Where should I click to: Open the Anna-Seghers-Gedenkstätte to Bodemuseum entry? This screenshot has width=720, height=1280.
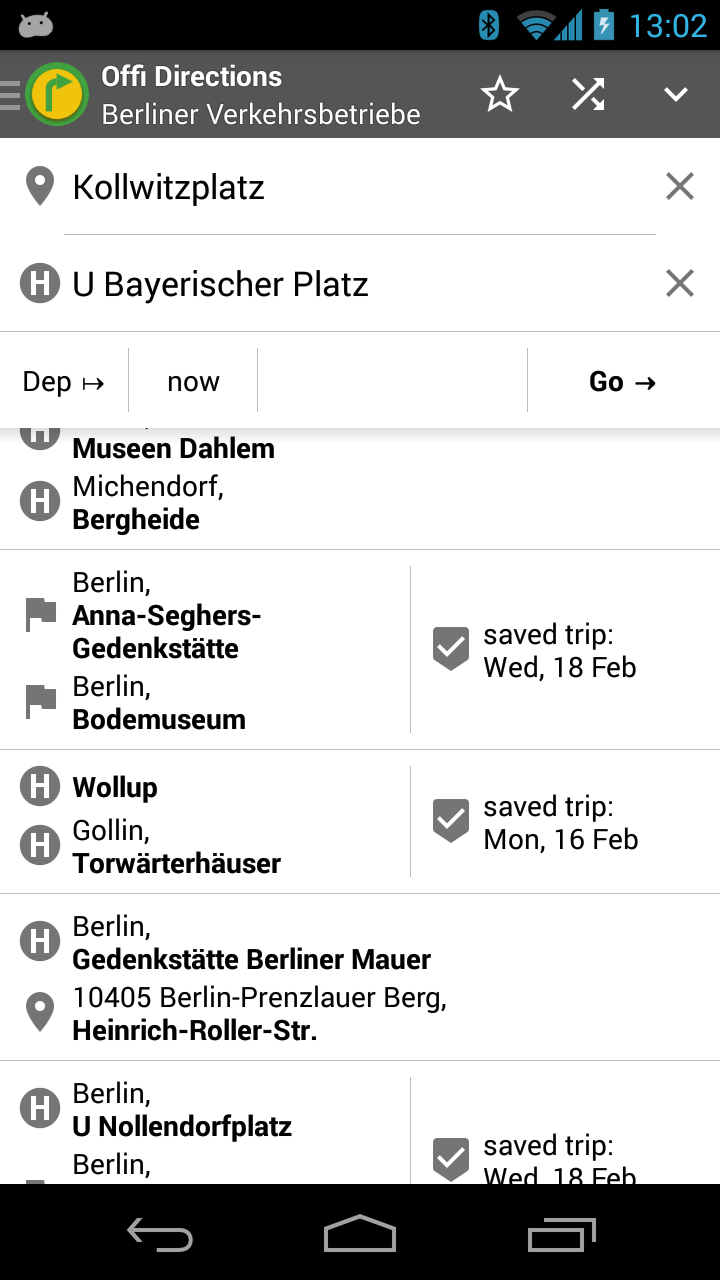205,650
